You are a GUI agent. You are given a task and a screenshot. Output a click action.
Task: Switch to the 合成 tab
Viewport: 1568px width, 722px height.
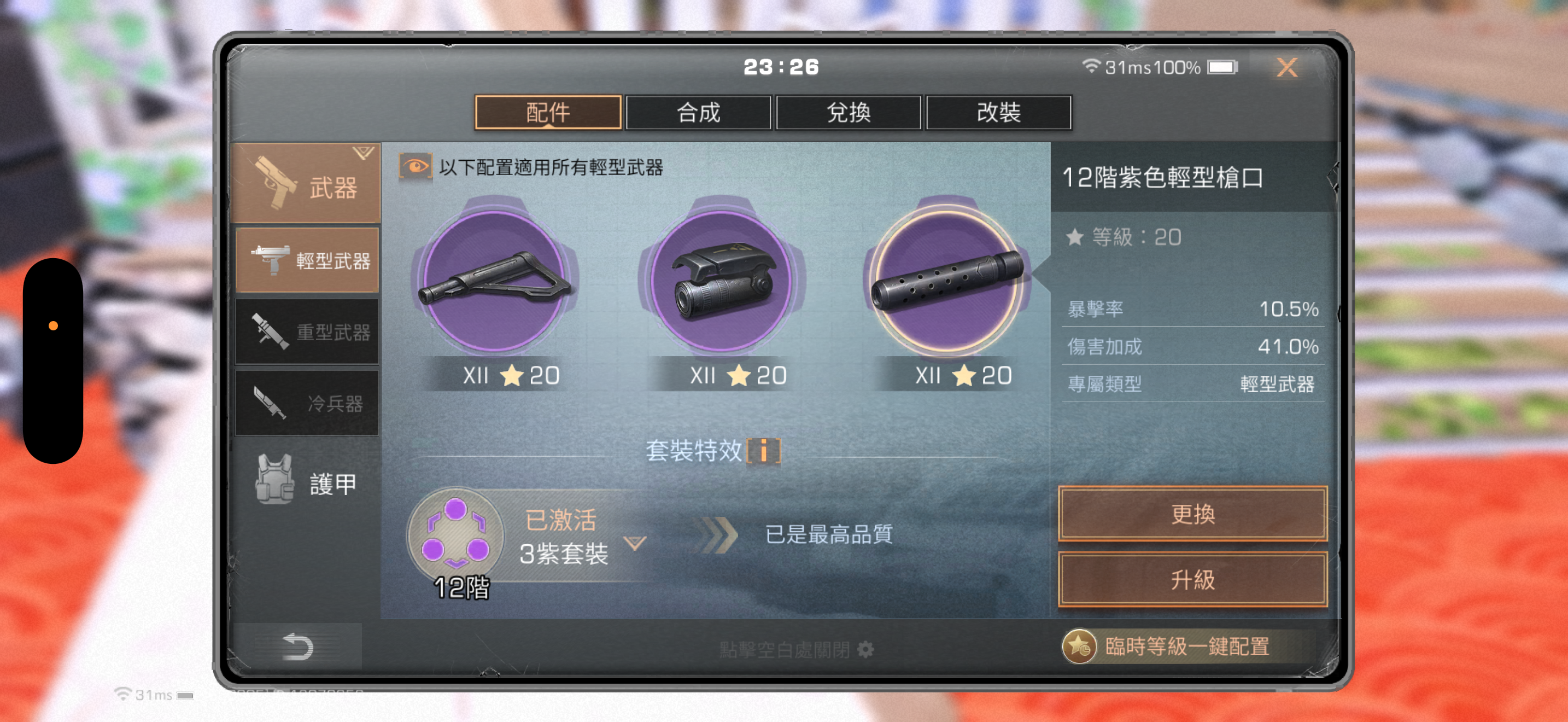(x=698, y=113)
